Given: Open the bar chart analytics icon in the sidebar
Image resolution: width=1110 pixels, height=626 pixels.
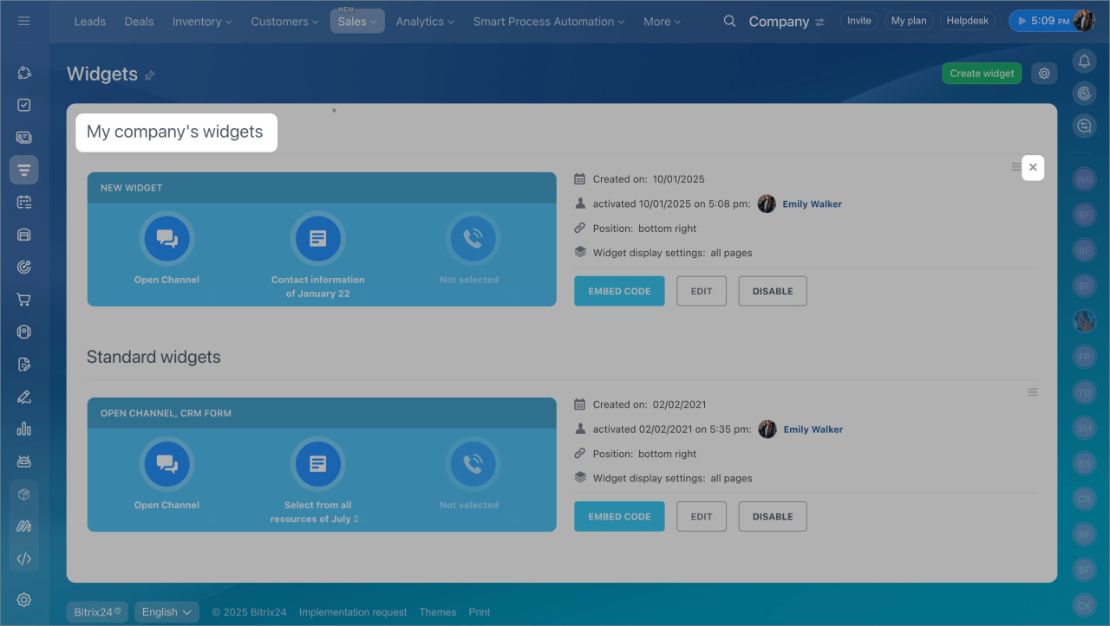Looking at the screenshot, I should tap(23, 429).
